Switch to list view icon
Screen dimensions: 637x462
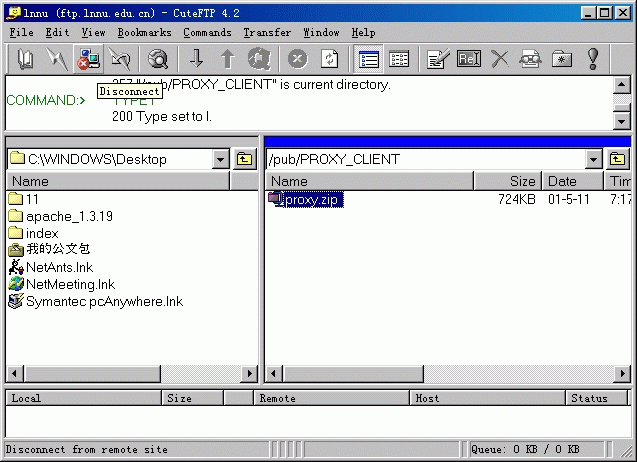(368, 59)
